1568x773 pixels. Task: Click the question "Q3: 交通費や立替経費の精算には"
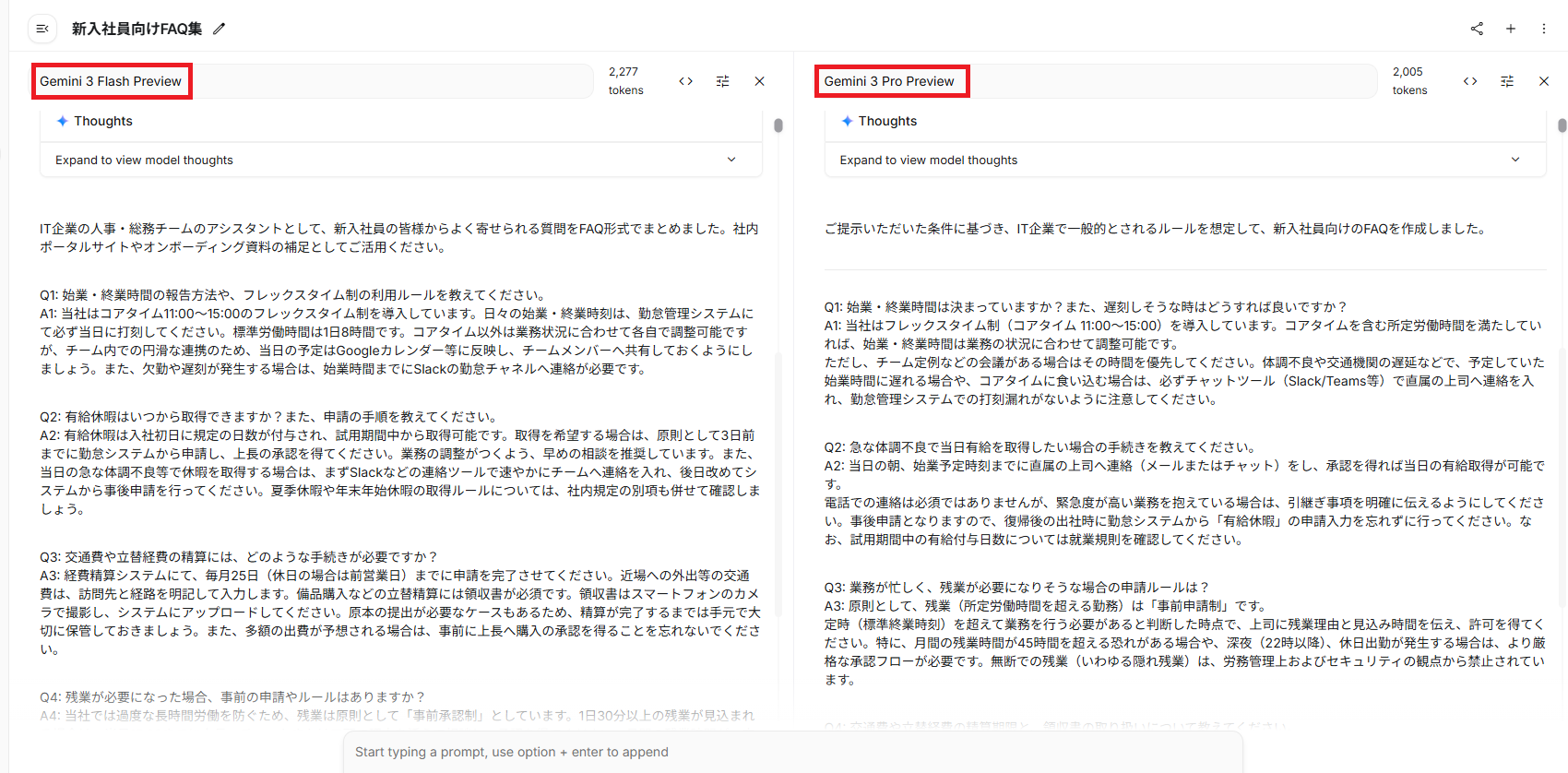pyautogui.click(x=239, y=557)
